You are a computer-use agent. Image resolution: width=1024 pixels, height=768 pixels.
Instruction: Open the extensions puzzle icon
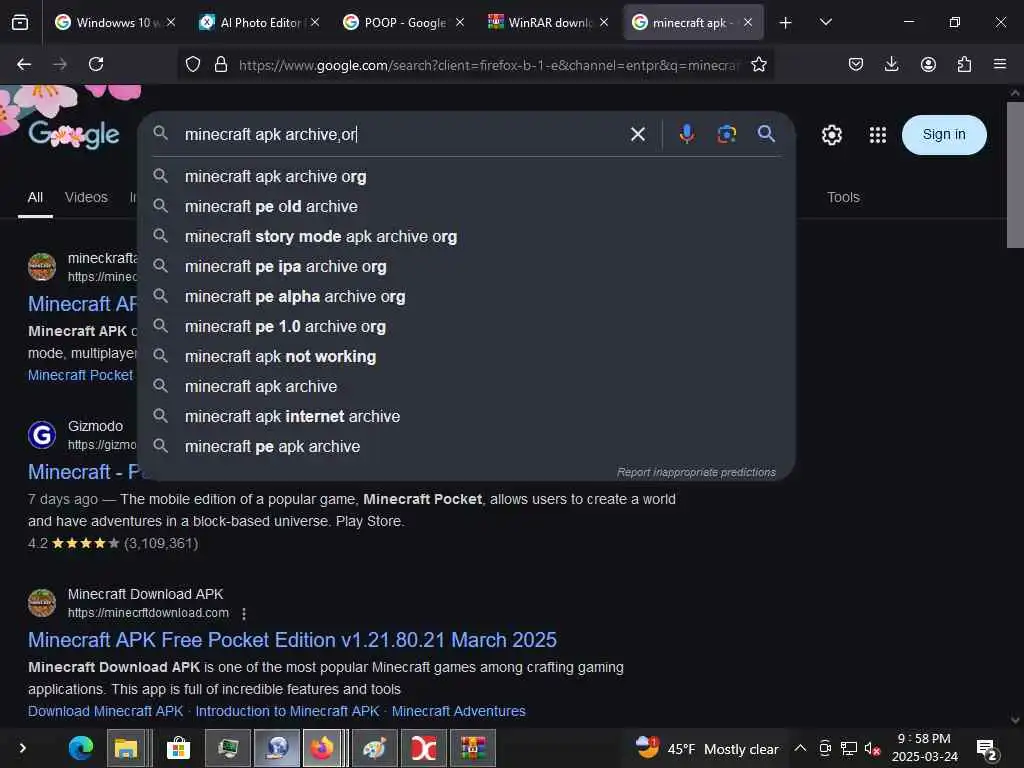click(964, 64)
